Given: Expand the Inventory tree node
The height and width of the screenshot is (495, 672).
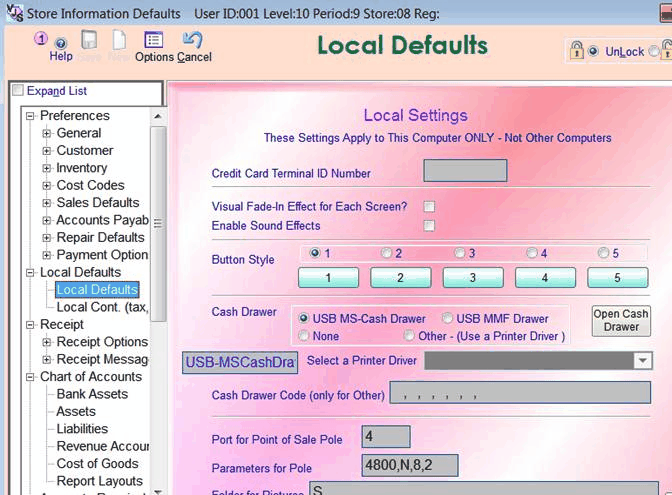Looking at the screenshot, I should pos(46,168).
